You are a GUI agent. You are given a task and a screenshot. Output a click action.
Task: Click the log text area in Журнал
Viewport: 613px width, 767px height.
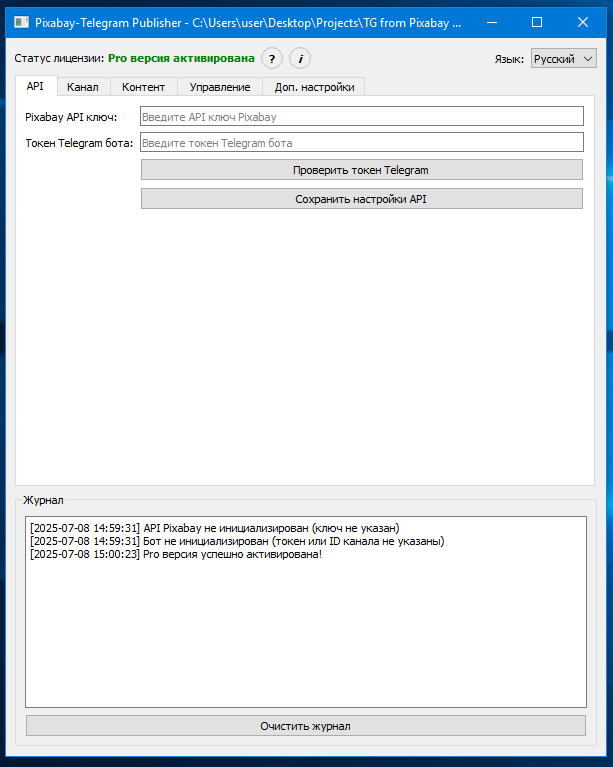point(306,611)
